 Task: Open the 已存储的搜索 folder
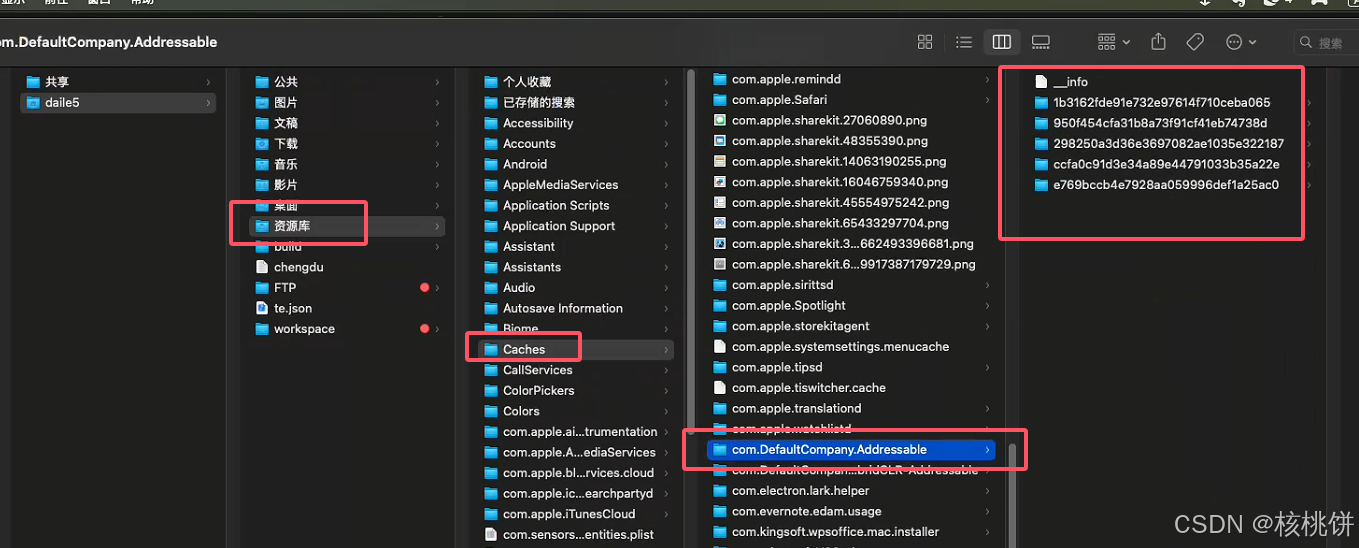[575, 102]
